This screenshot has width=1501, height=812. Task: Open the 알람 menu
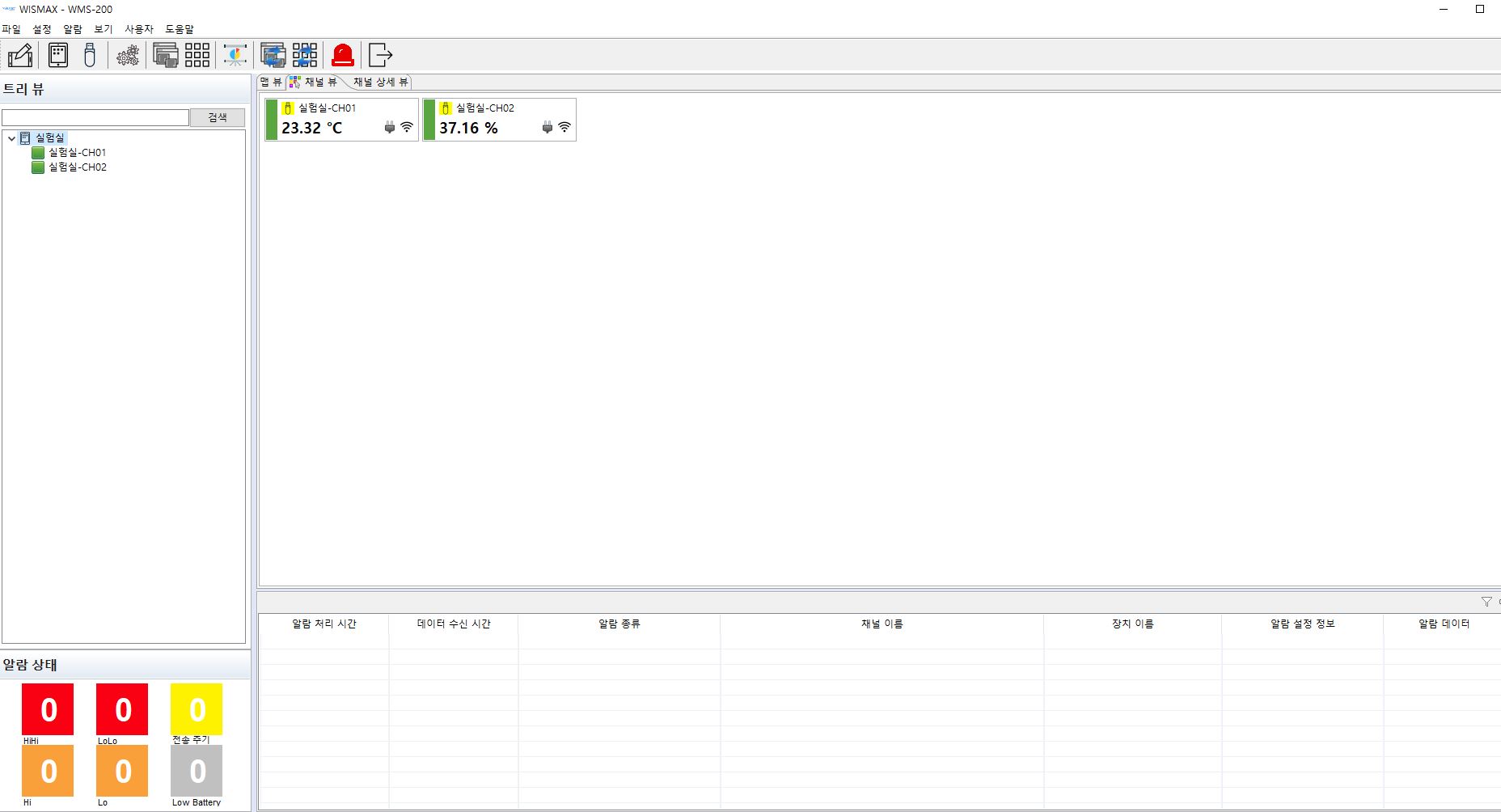click(x=73, y=29)
